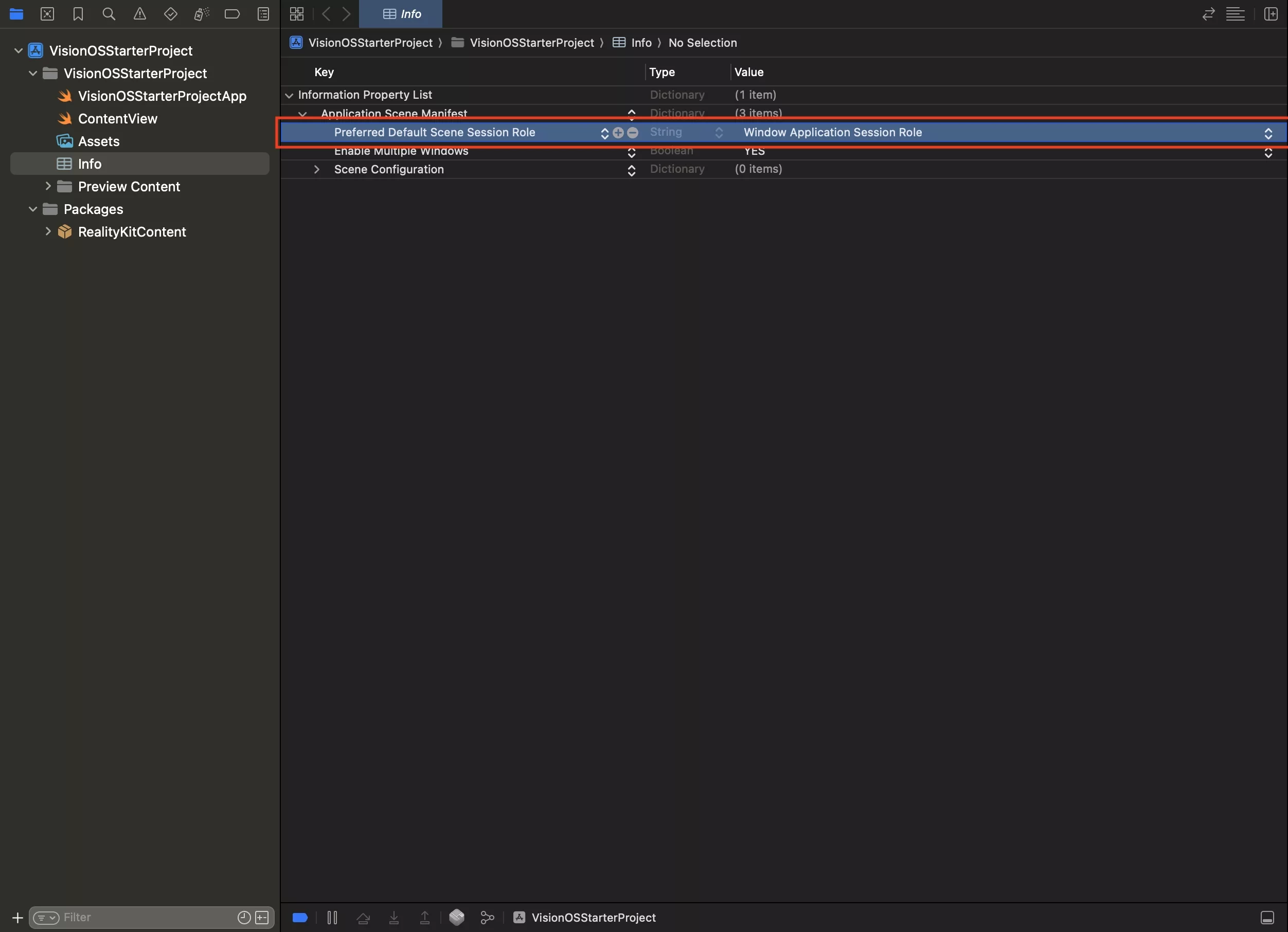Select the '(1 item)' value cell
Image resolution: width=1288 pixels, height=932 pixels.
click(755, 95)
